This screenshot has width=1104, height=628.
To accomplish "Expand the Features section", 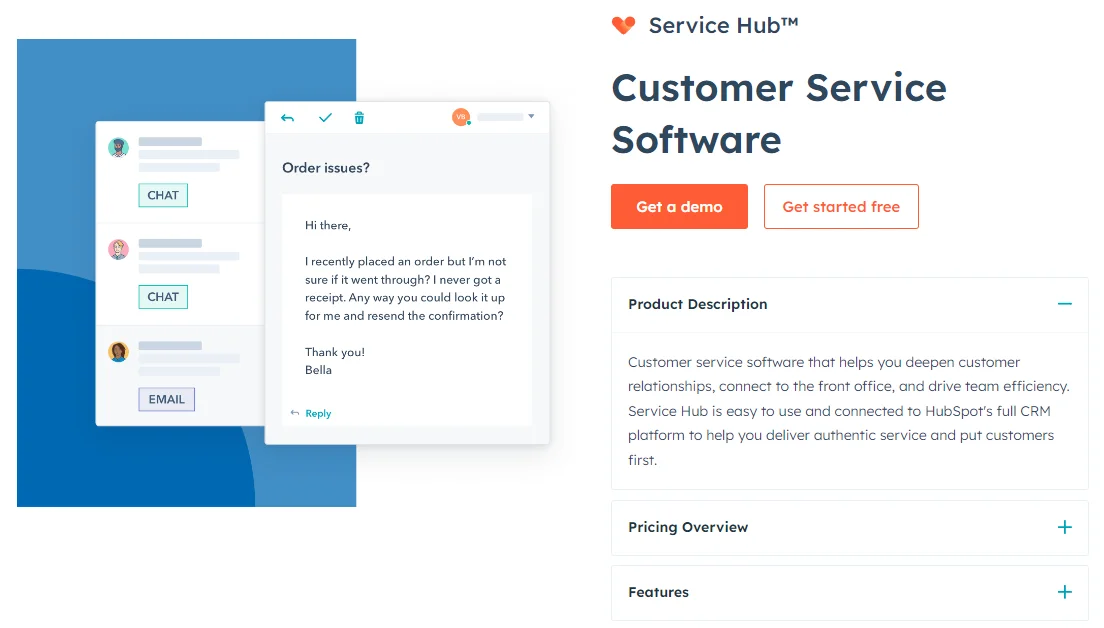I will (1064, 592).
